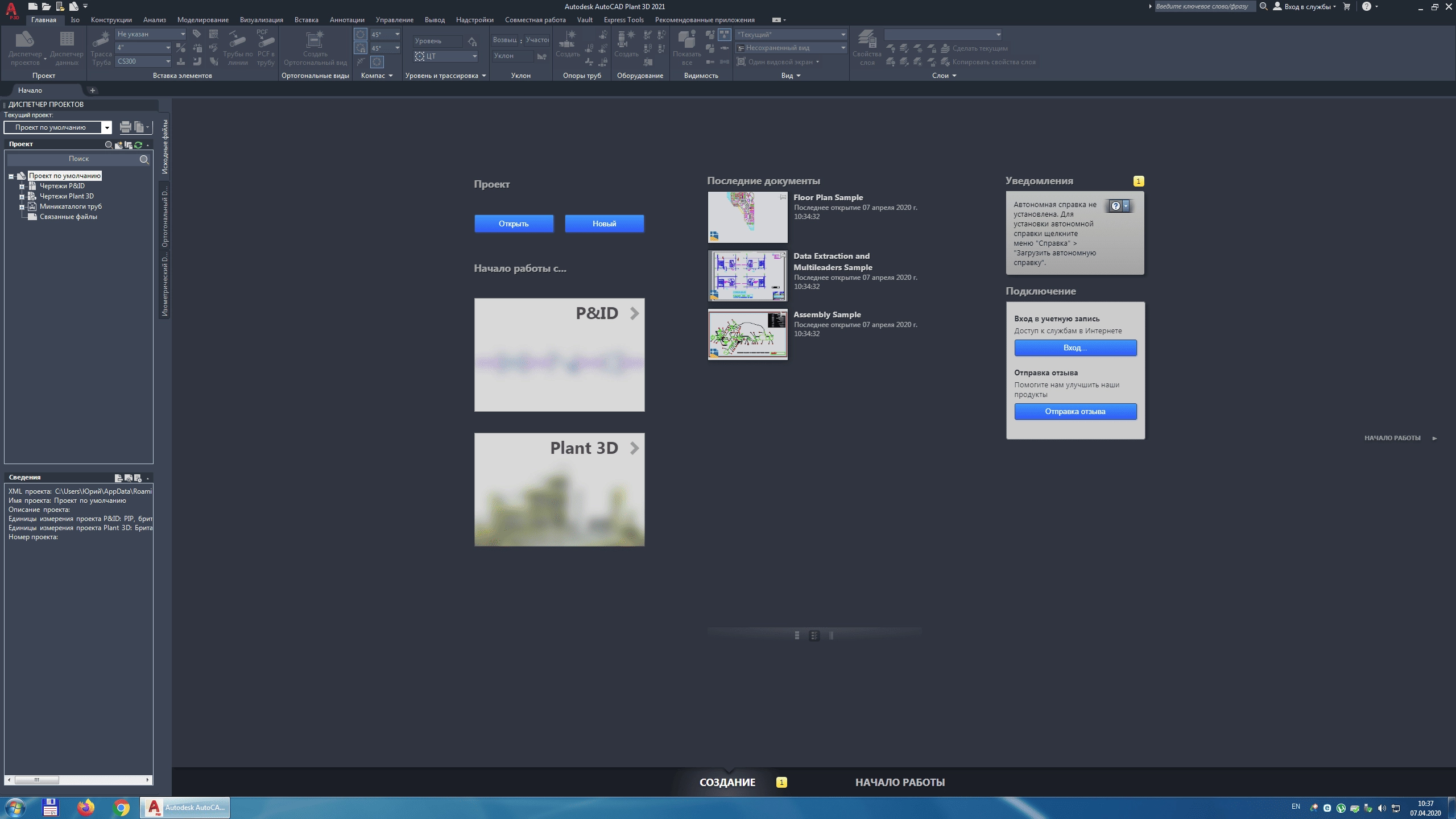Image resolution: width=1456 pixels, height=819 pixels.
Task: Open the Несохраненный вид dropdown
Action: point(791,48)
